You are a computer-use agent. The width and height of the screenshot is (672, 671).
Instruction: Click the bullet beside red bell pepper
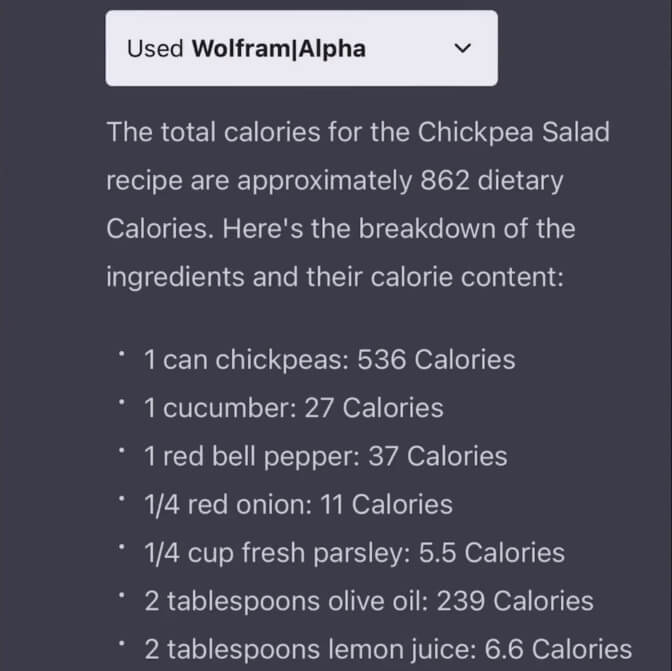tap(120, 450)
